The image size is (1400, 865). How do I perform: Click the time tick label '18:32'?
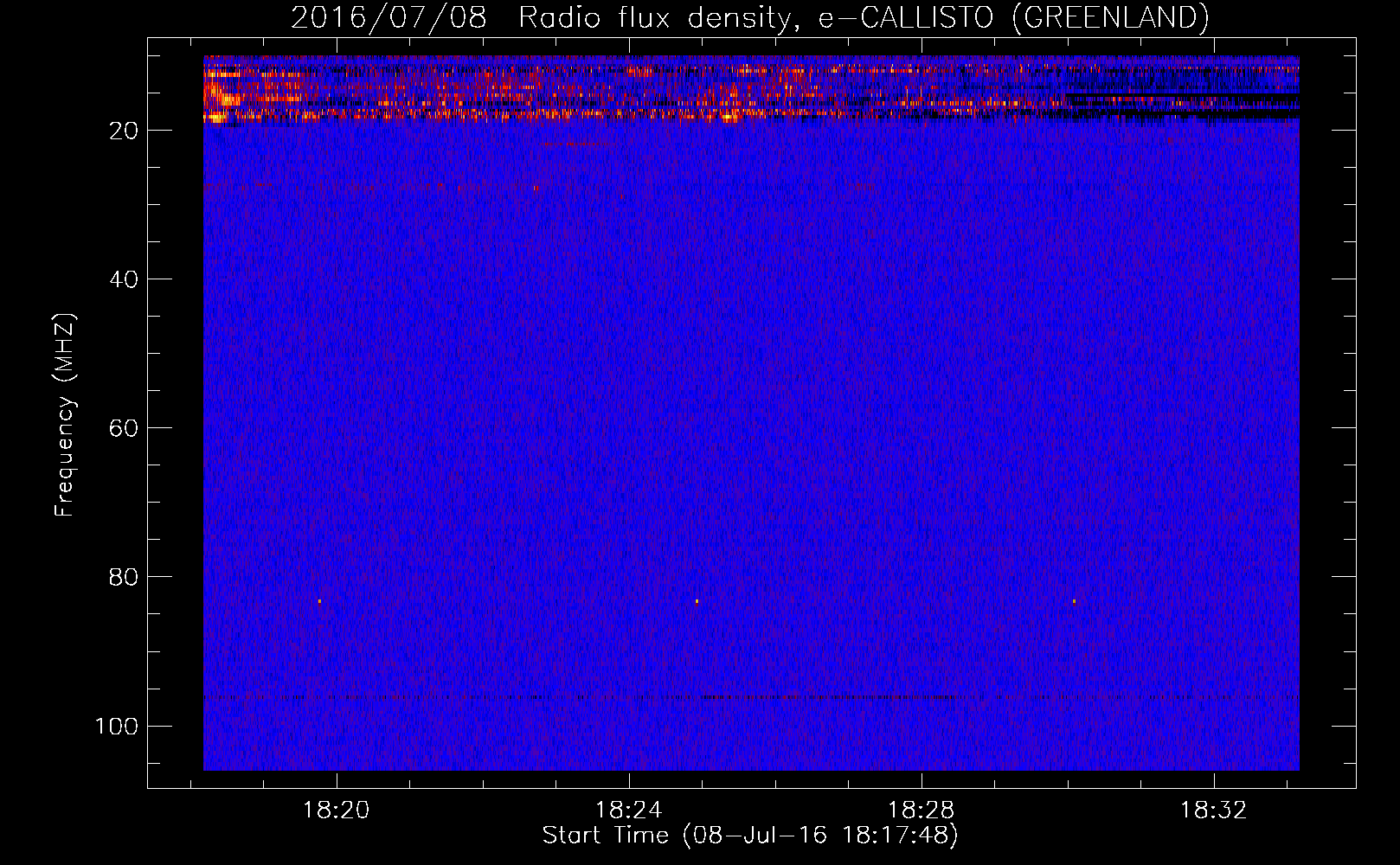(1214, 811)
